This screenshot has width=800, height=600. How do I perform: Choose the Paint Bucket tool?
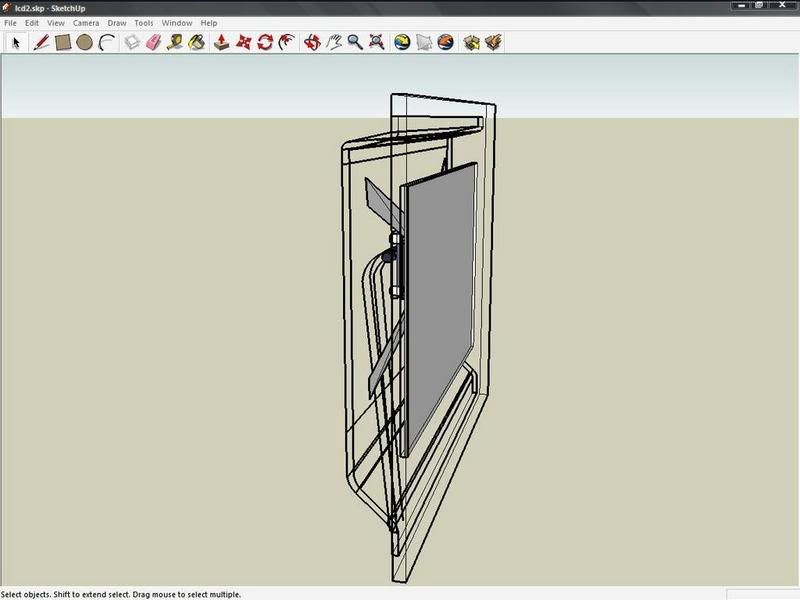(197, 42)
